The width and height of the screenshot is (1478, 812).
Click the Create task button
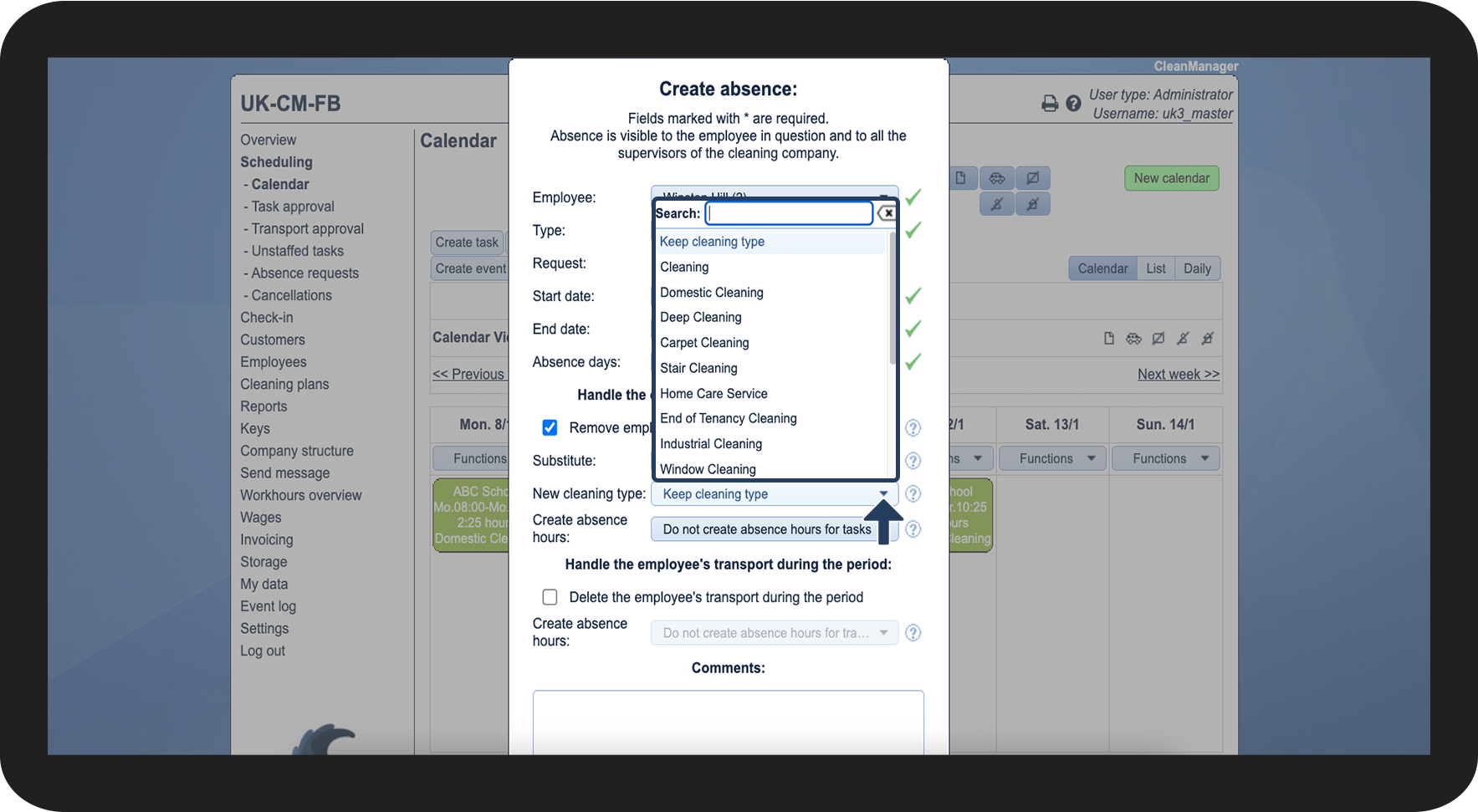[x=467, y=243]
